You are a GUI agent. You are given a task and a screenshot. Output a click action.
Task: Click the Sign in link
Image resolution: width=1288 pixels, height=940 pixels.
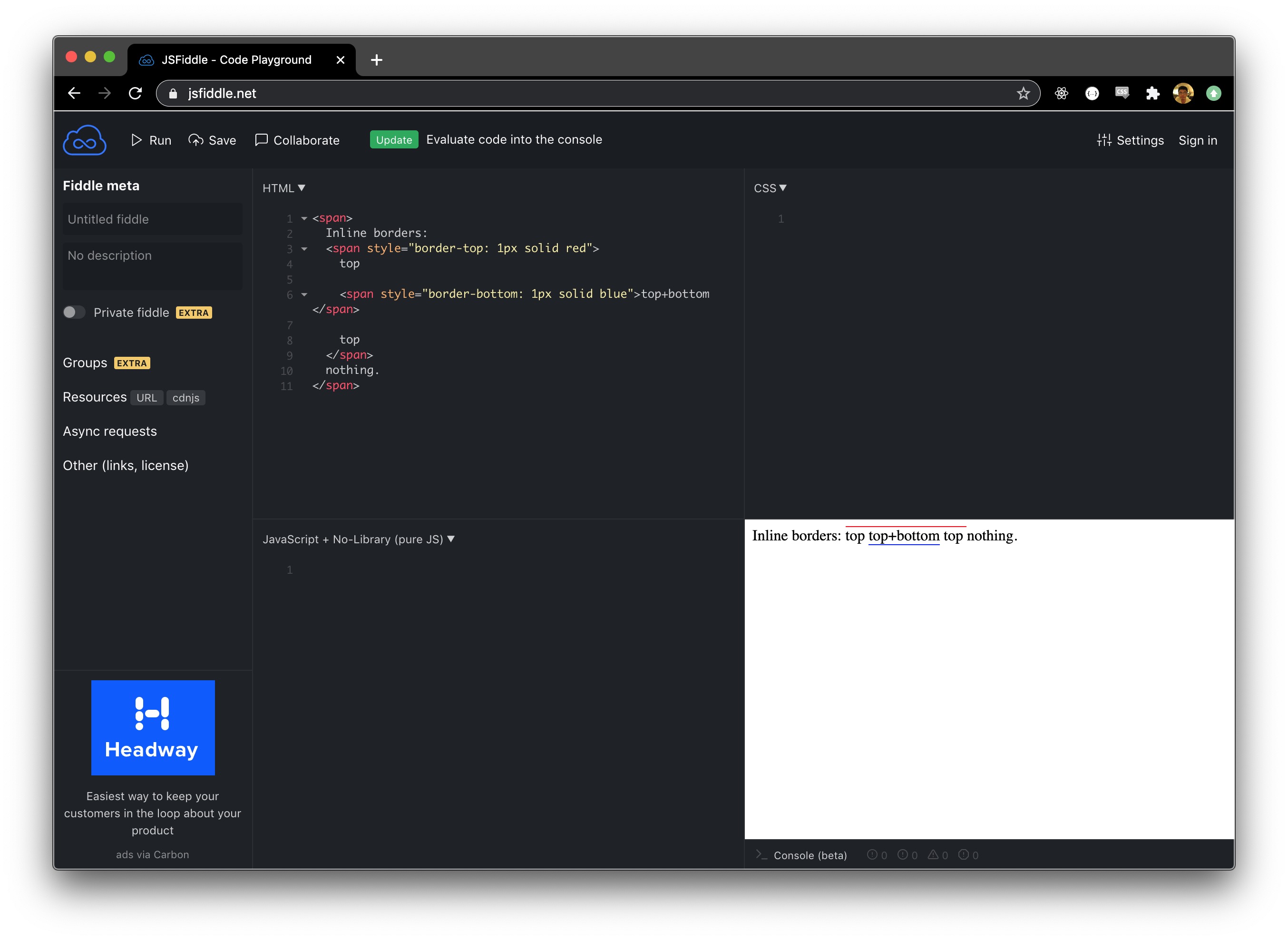[x=1198, y=140]
